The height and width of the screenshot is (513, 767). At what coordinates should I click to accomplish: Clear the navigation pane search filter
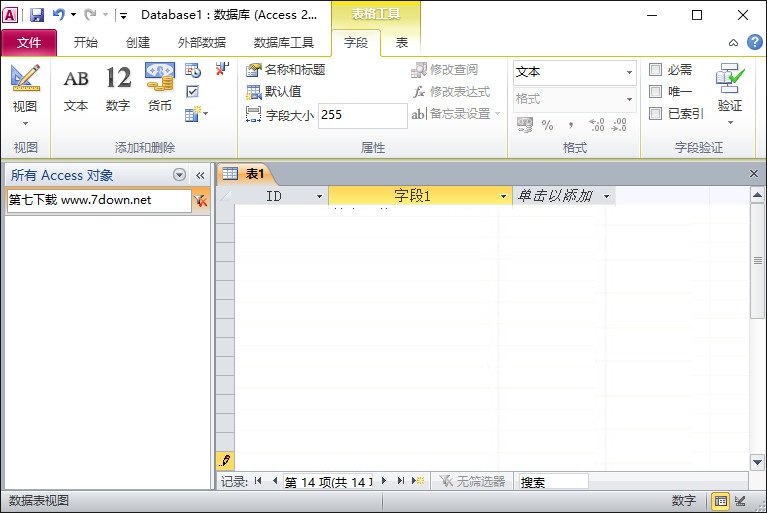201,200
